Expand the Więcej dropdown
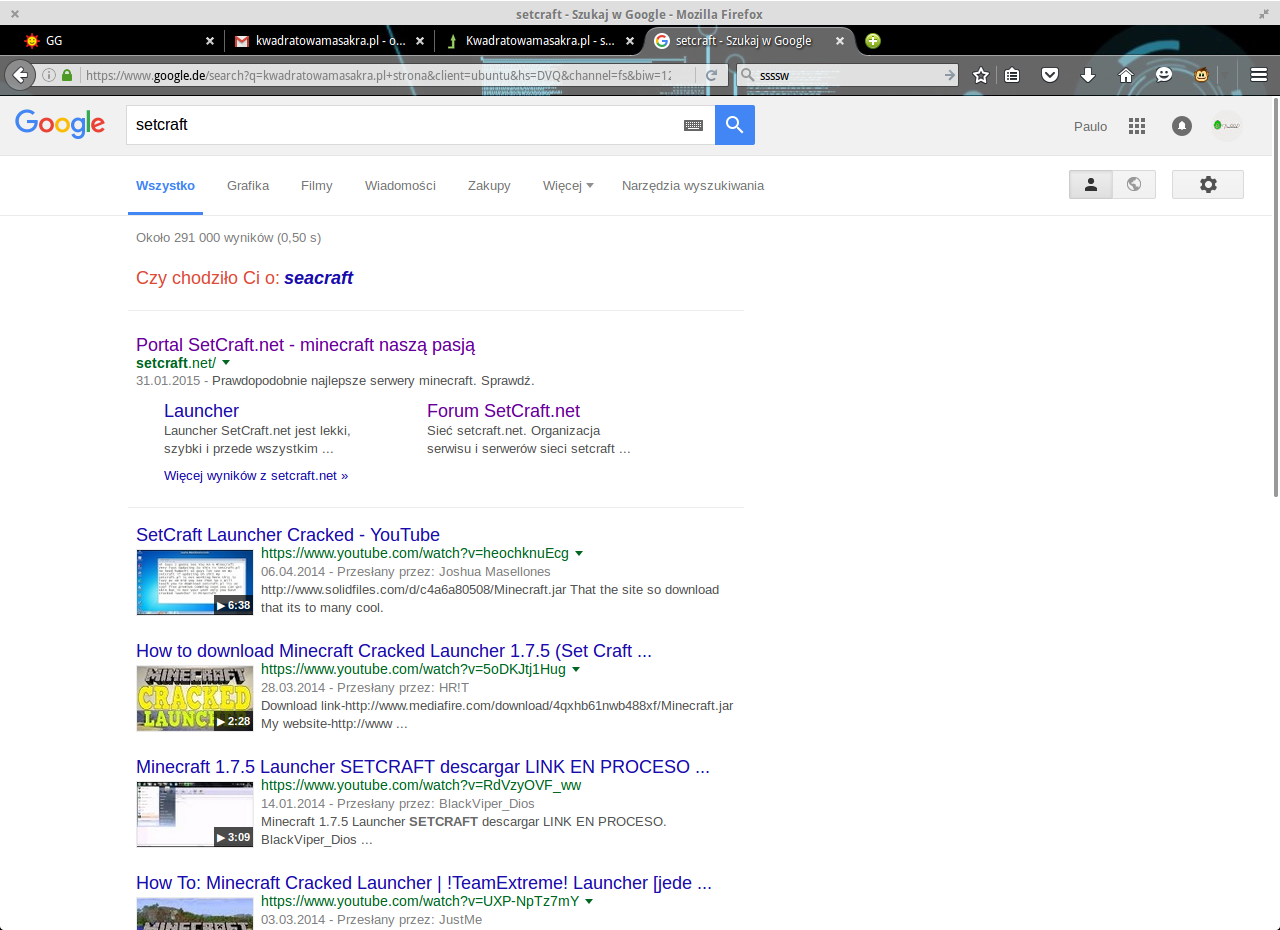Image resolution: width=1280 pixels, height=930 pixels. (567, 185)
